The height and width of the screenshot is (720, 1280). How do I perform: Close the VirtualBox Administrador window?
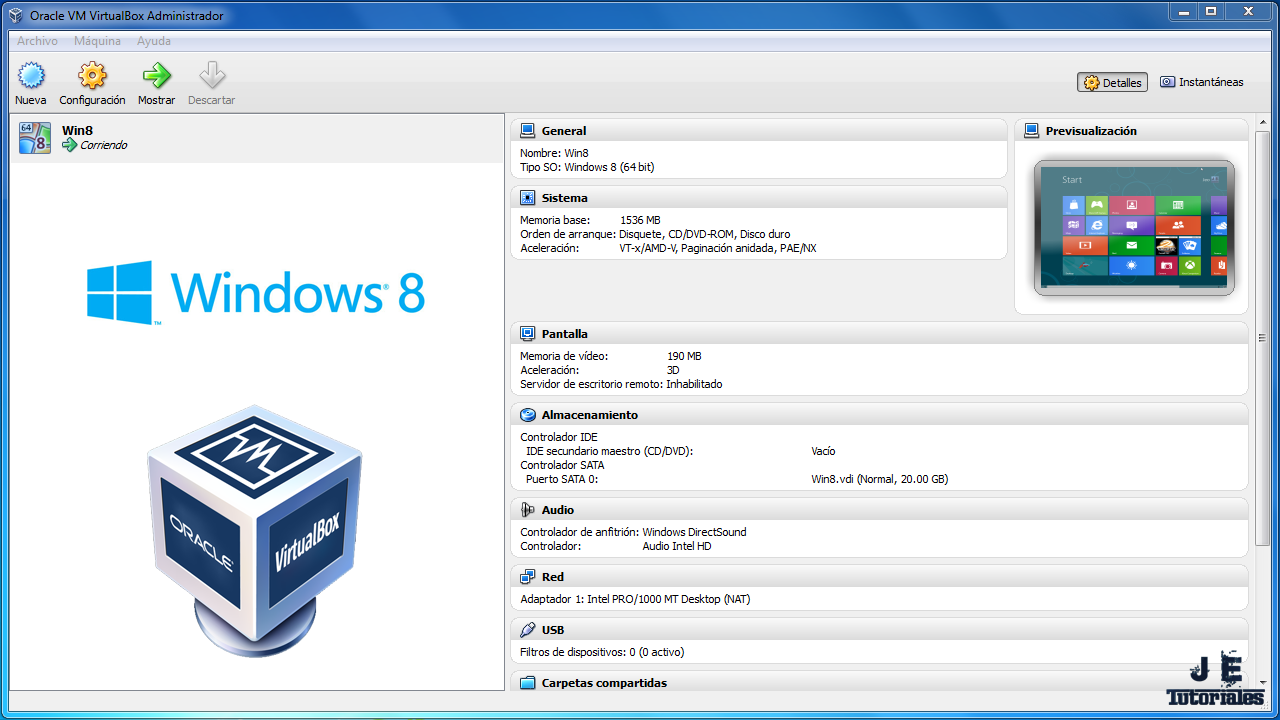click(1248, 11)
